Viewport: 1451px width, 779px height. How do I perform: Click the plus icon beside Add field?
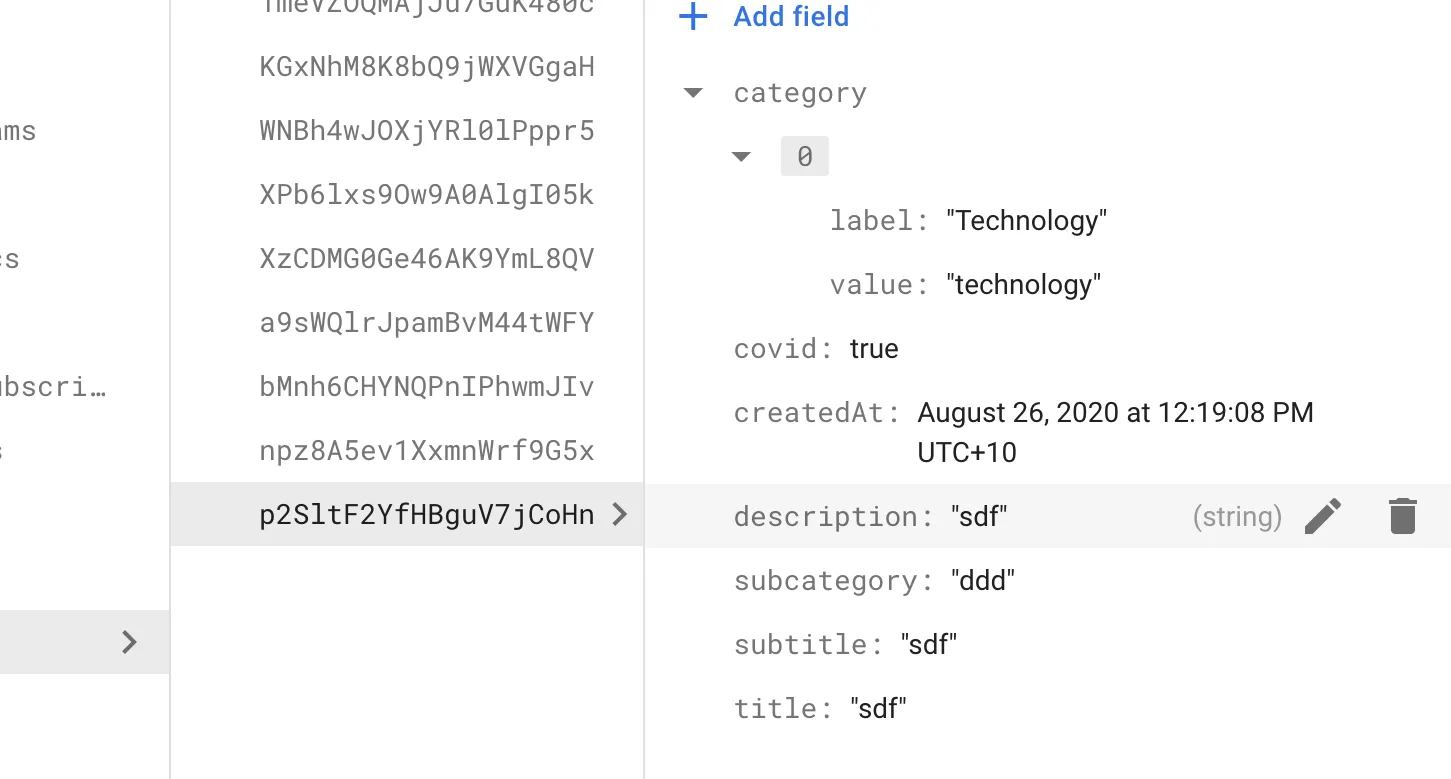coord(693,17)
